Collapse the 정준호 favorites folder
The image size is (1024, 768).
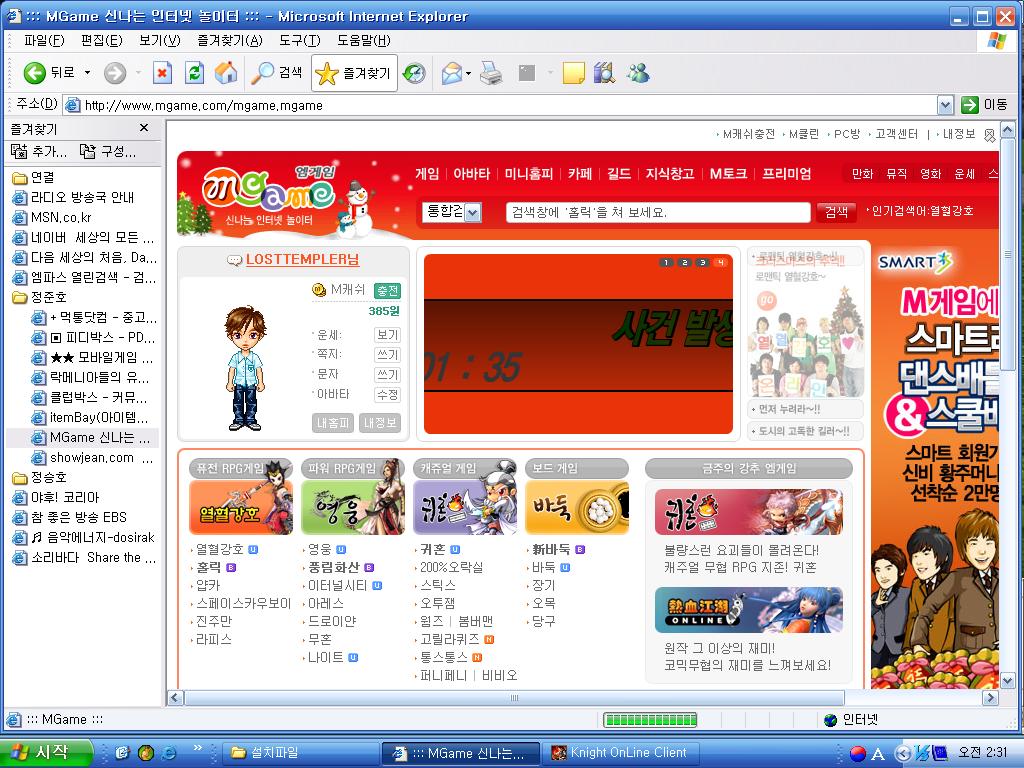(40, 297)
